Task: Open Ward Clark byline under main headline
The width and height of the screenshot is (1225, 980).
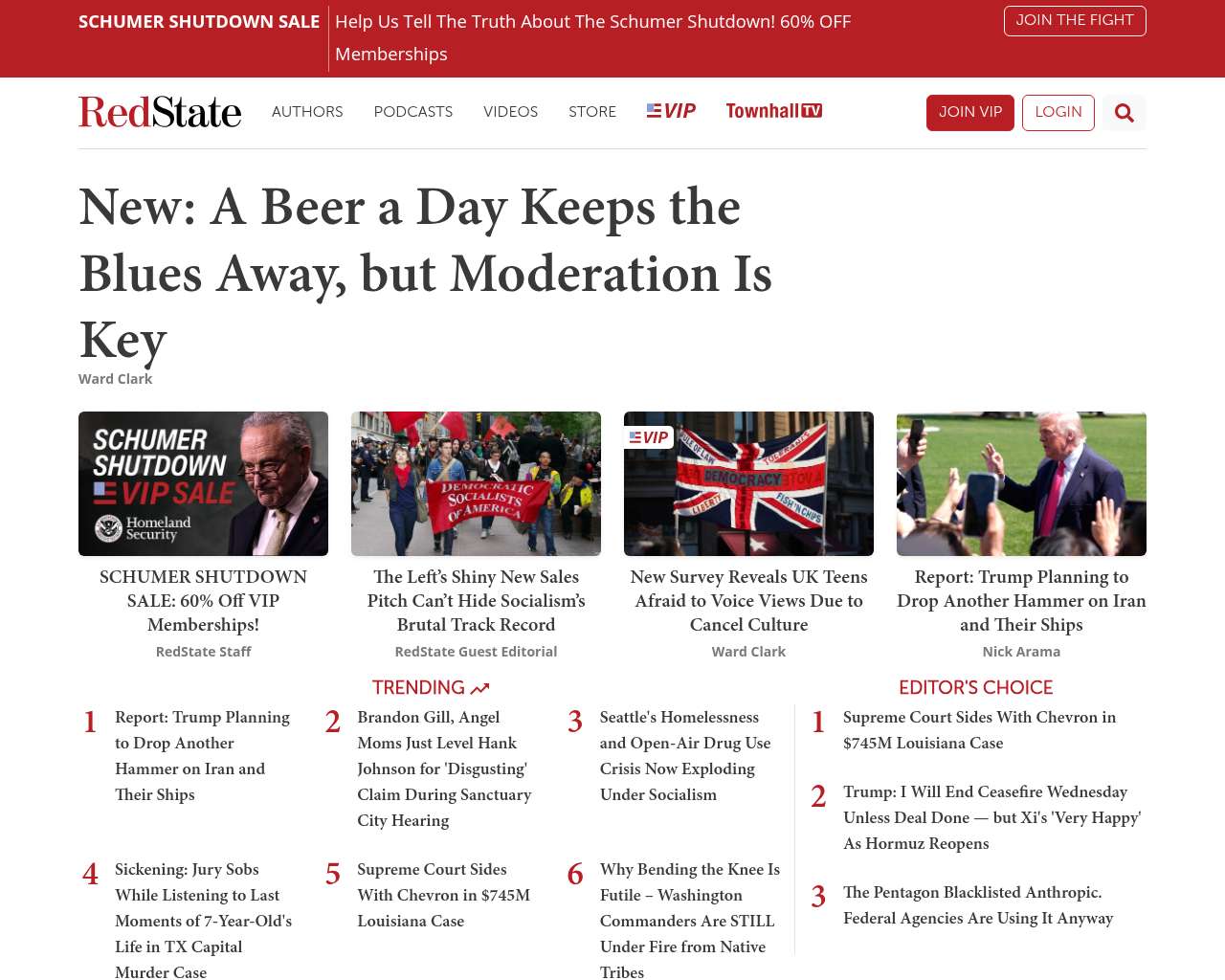Action: coord(115,379)
